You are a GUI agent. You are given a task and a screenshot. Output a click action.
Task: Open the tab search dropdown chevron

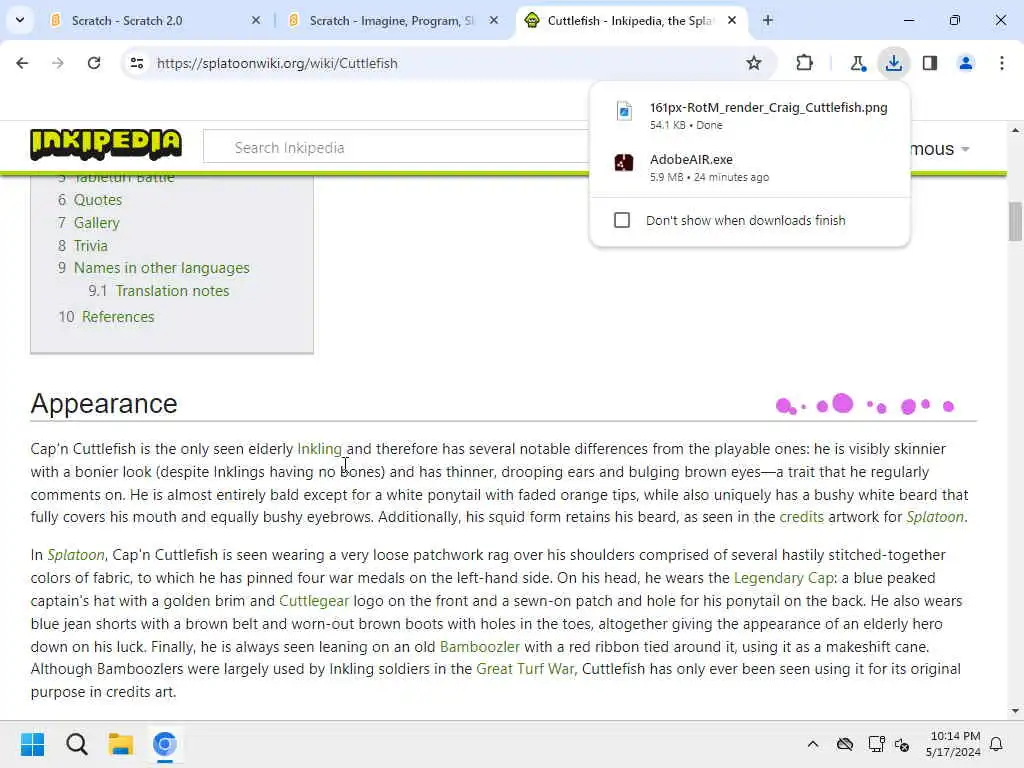[20, 20]
